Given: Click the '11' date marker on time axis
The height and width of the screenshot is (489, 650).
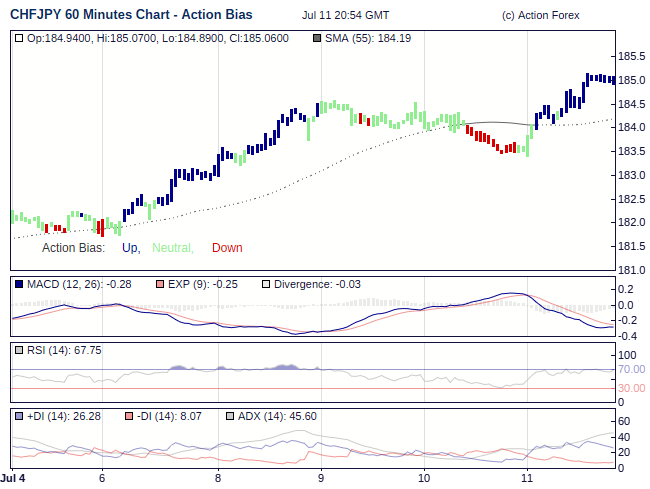Looking at the screenshot, I should click(x=527, y=479).
